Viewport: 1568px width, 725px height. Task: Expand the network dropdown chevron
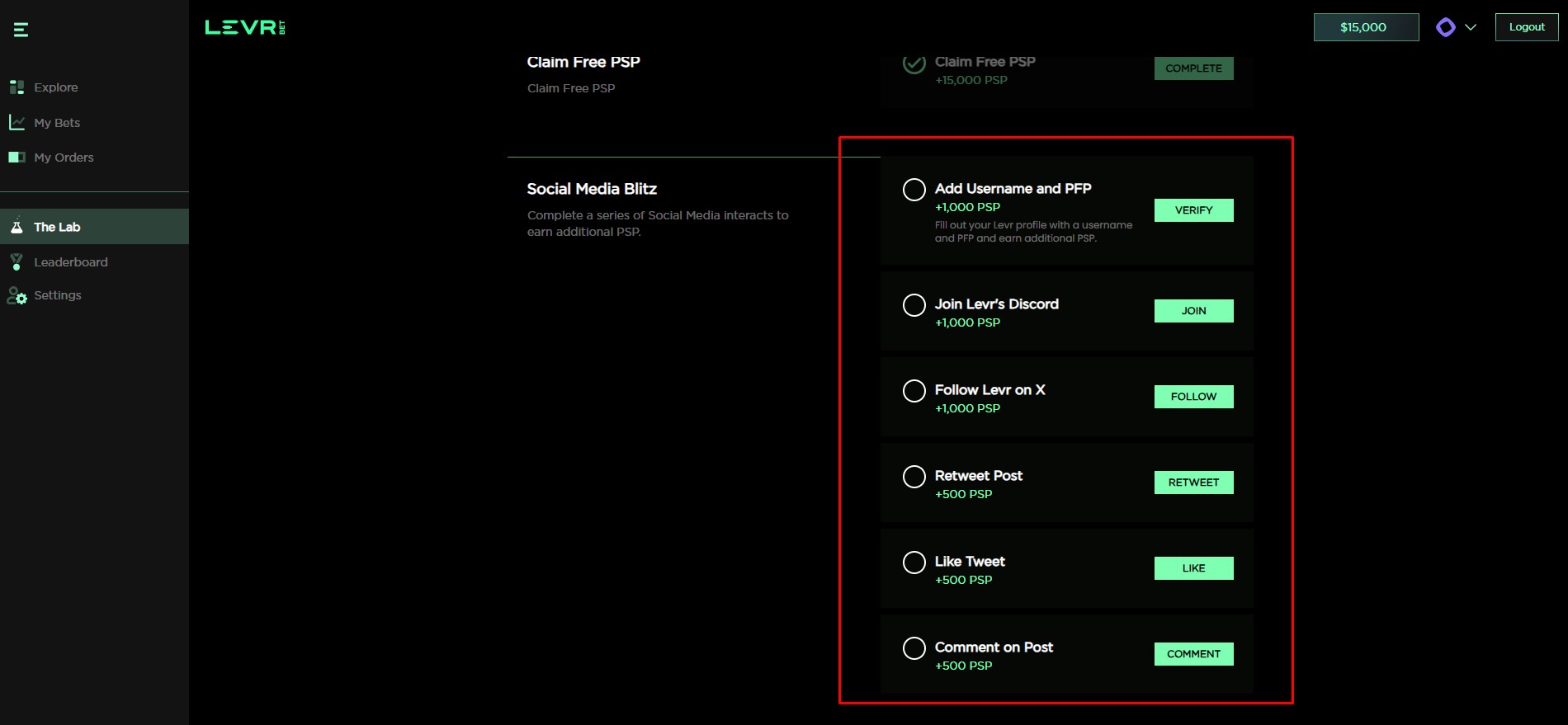tap(1471, 27)
